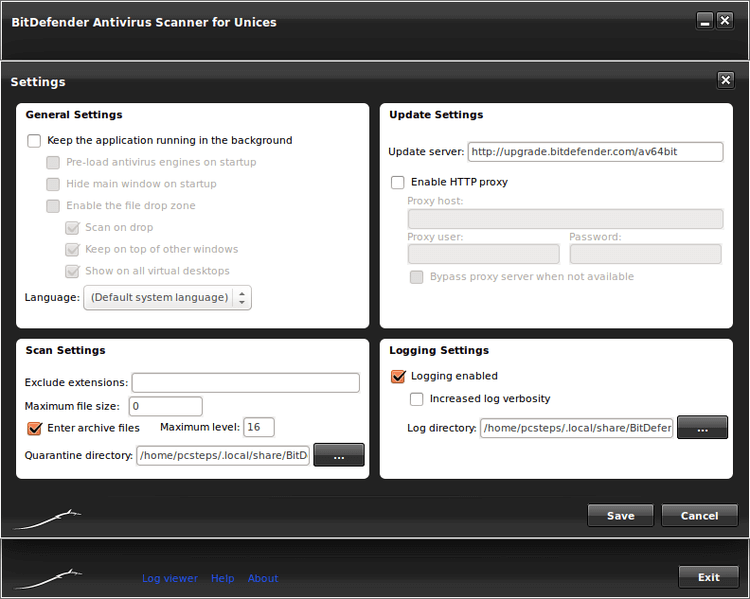The width and height of the screenshot is (750, 599).
Task: Click the Maximum file size field
Action: click(x=165, y=406)
